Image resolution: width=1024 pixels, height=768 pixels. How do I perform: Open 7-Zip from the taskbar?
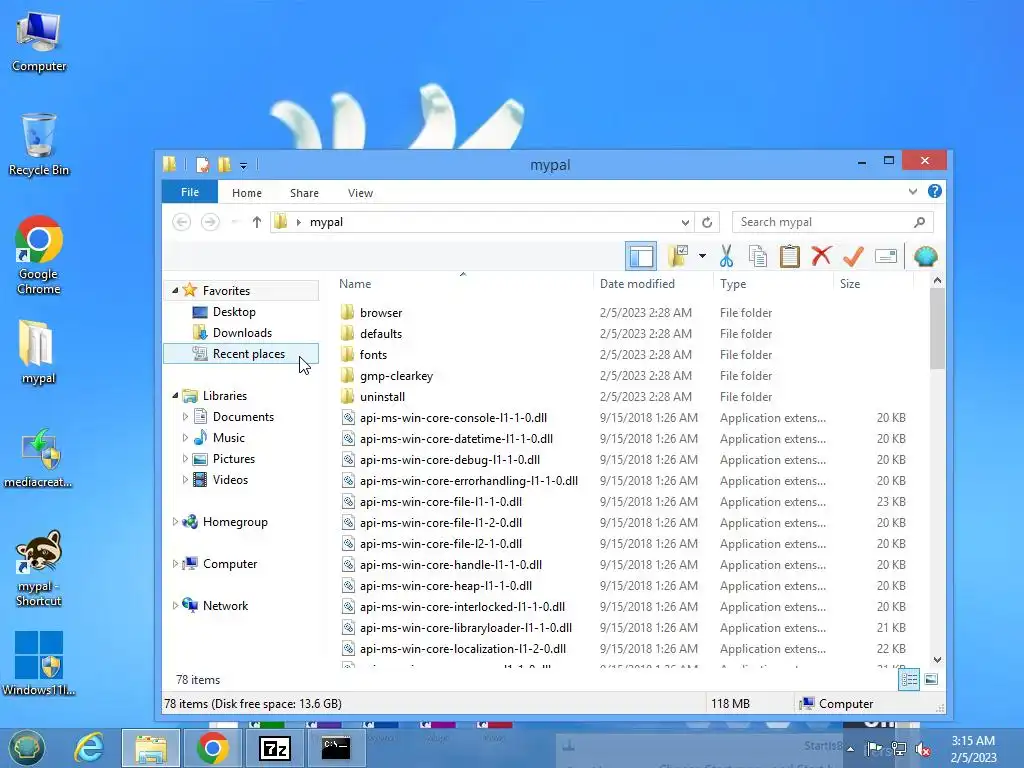point(274,748)
